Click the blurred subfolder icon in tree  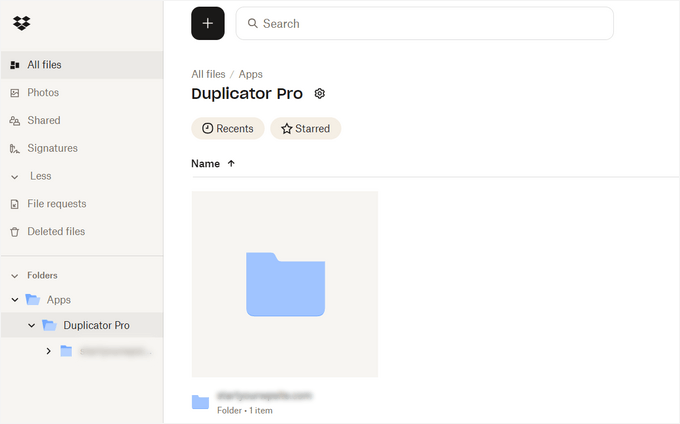coord(66,351)
